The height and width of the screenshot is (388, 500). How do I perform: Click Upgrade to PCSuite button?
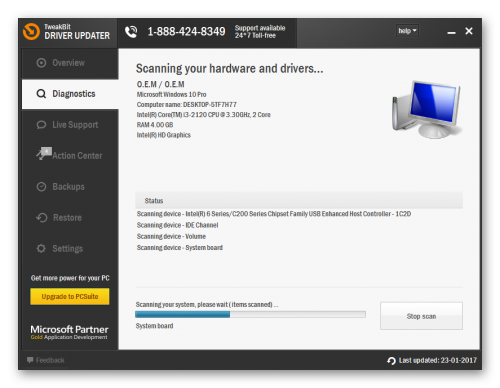[70, 296]
